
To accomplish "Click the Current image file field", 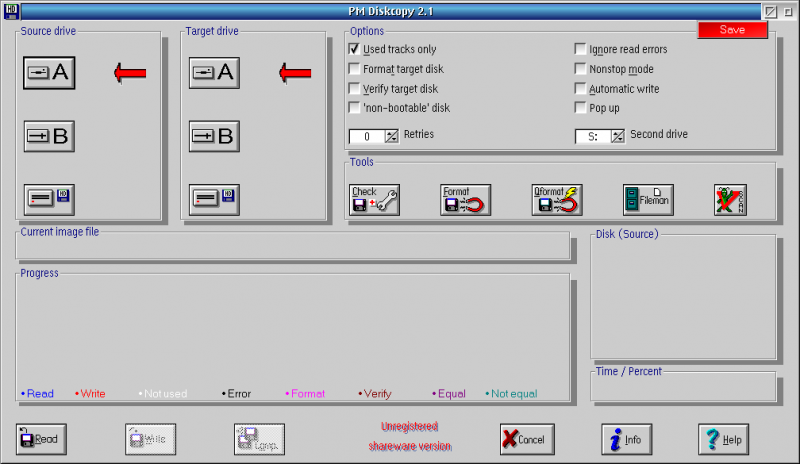I will coord(293,247).
